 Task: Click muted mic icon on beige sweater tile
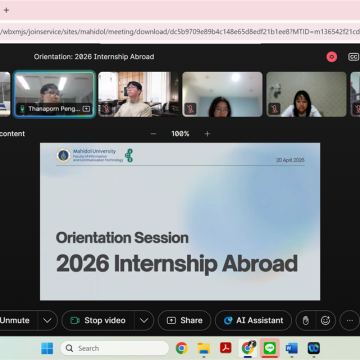(106, 109)
